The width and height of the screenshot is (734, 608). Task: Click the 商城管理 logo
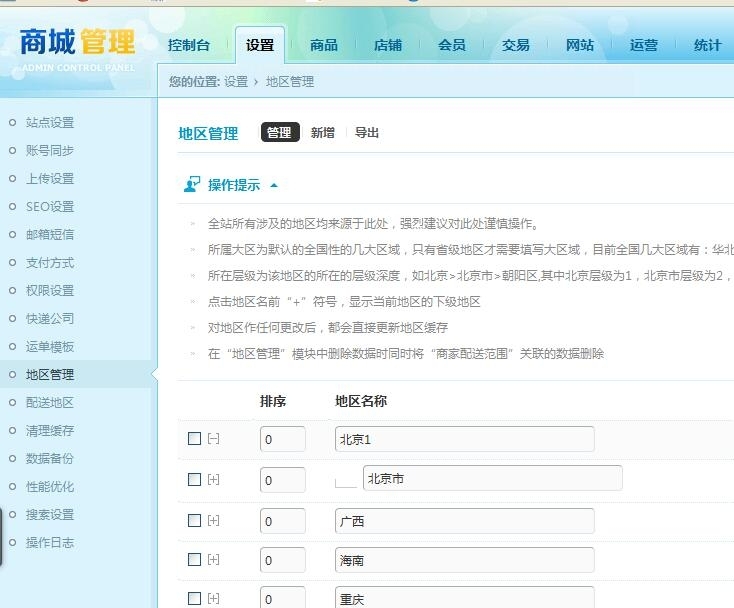click(78, 49)
